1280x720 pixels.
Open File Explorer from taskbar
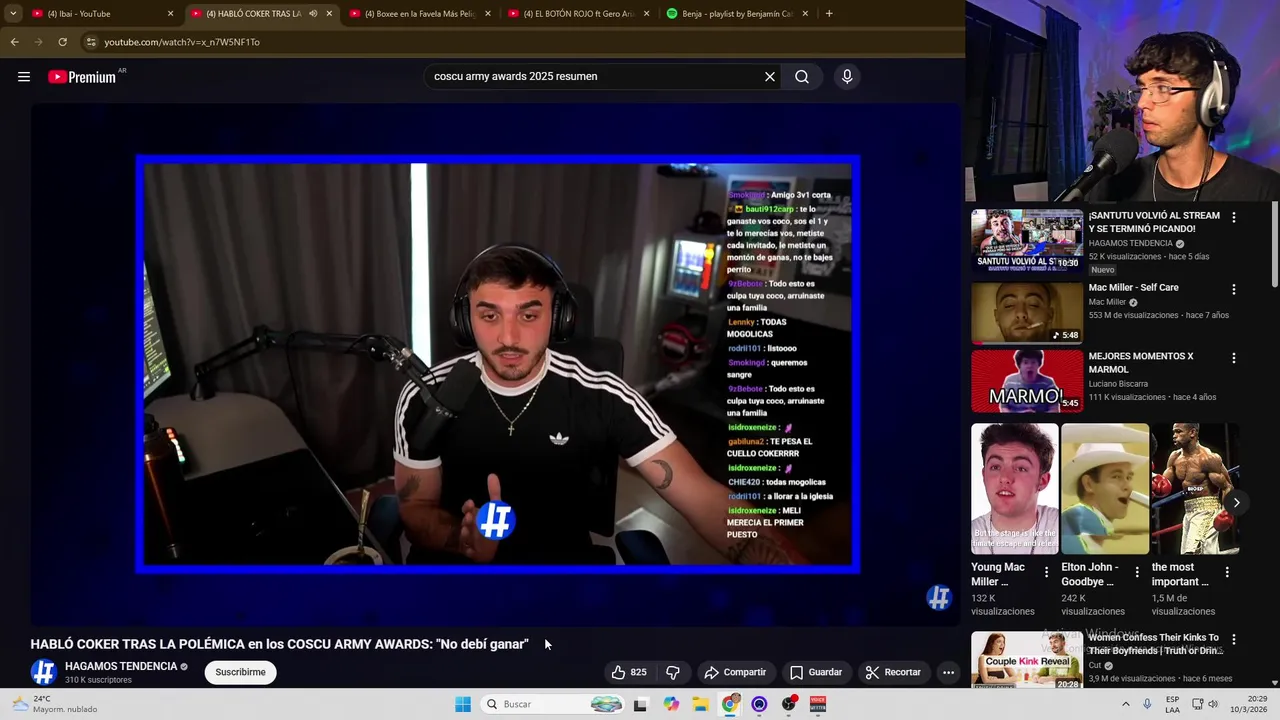(x=700, y=704)
